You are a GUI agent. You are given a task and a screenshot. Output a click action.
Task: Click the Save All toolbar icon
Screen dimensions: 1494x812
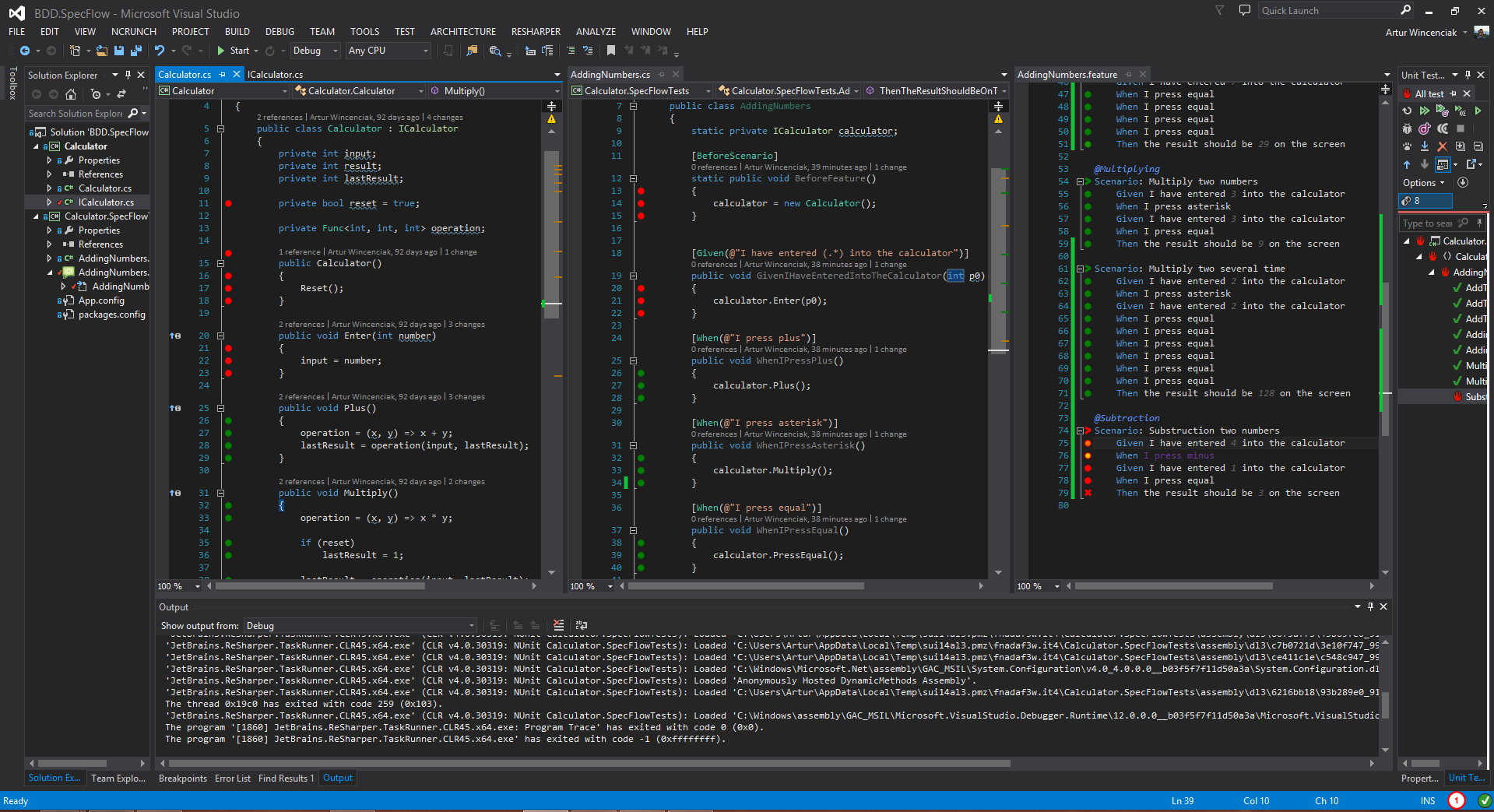[135, 51]
